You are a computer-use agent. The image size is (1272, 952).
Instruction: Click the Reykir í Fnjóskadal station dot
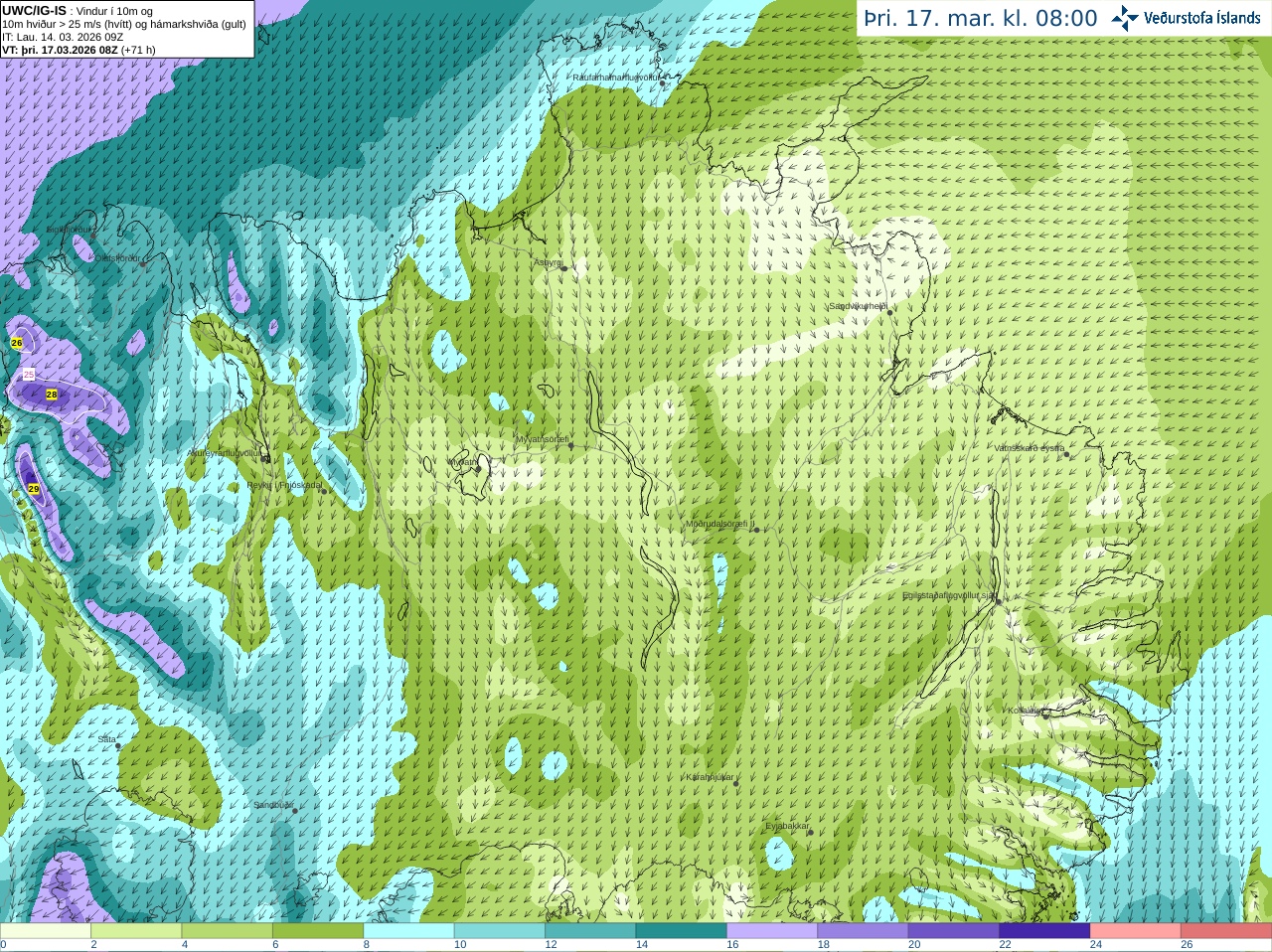pos(323,491)
